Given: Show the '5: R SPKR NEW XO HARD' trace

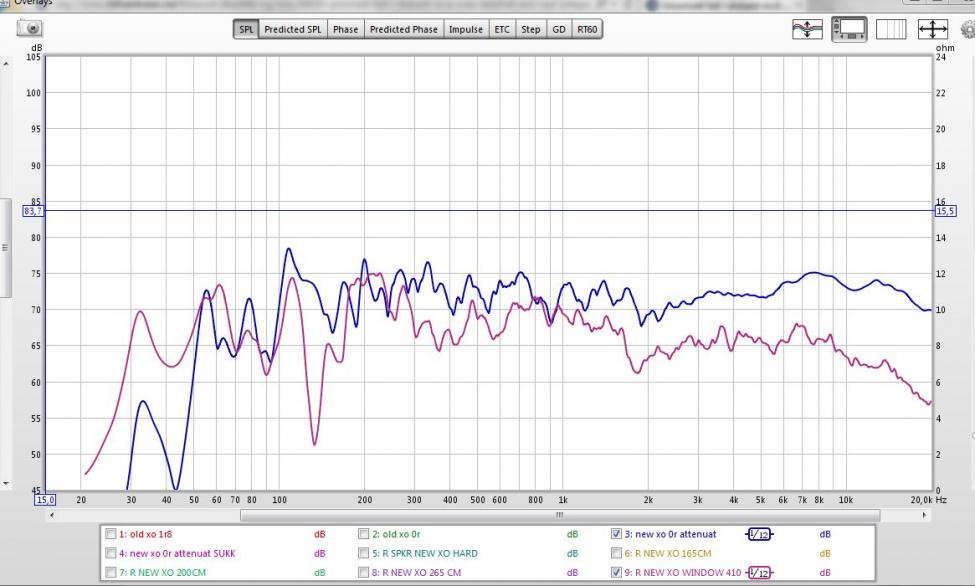Looking at the screenshot, I should click(x=364, y=553).
